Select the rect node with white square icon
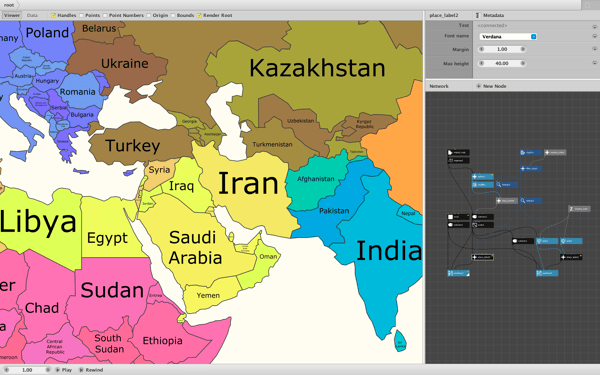Image resolution: width=600 pixels, height=375 pixels. click(x=458, y=217)
